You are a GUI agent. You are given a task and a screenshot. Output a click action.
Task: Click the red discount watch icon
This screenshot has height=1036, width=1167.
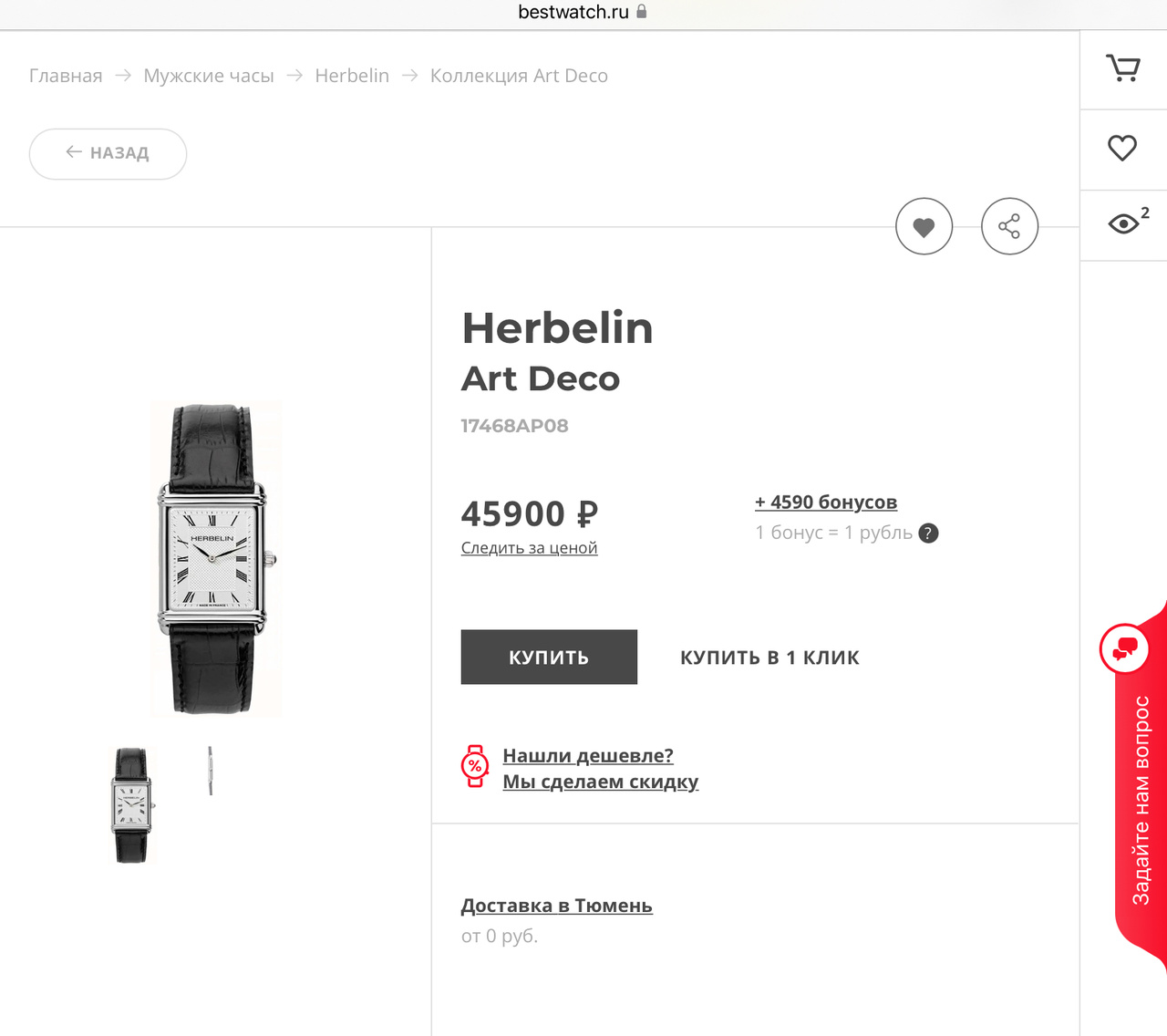click(x=475, y=766)
